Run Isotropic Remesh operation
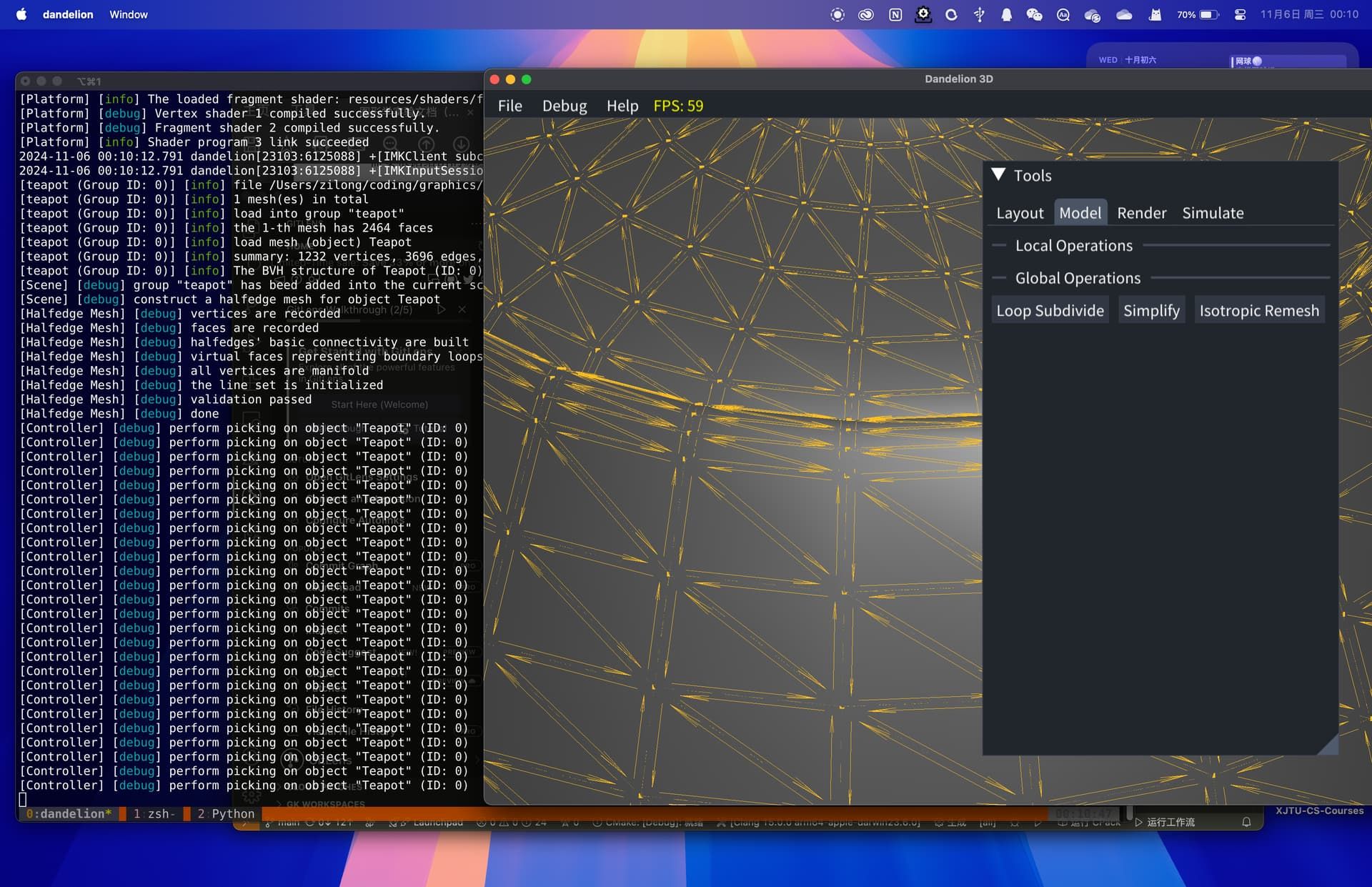This screenshot has width=1372, height=887. pyautogui.click(x=1259, y=310)
